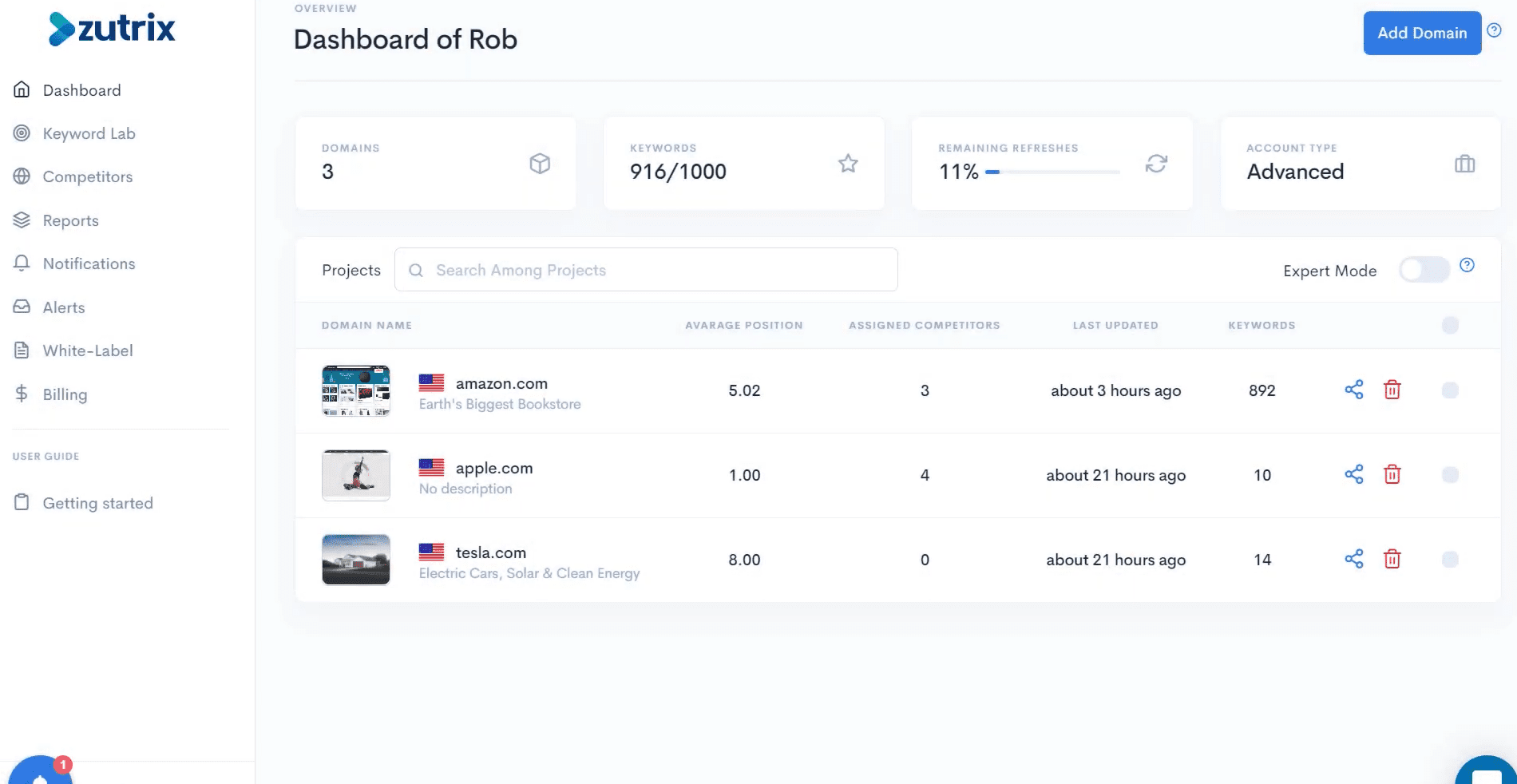This screenshot has height=784, width=1517.
Task: Go to the Competitors page
Action: (88, 176)
